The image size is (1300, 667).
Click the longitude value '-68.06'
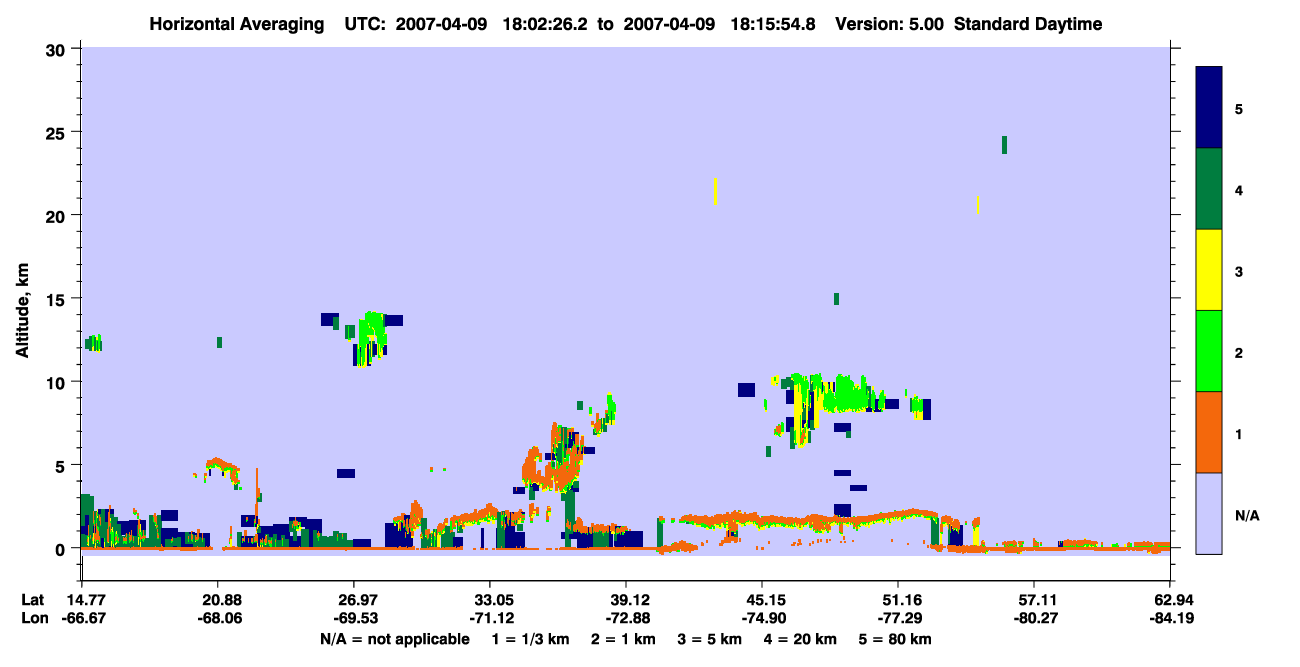coord(218,619)
